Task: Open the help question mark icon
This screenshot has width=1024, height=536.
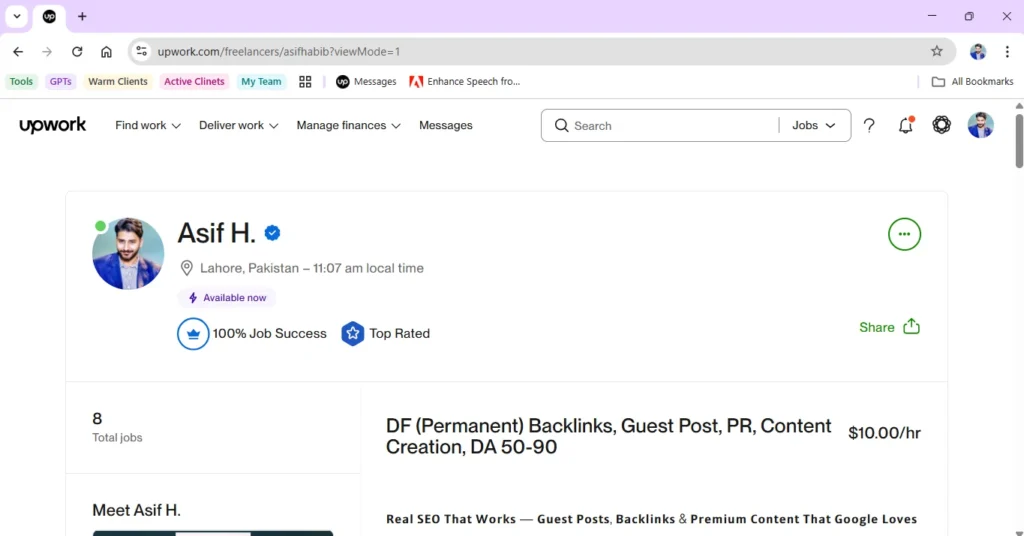Action: [869, 126]
